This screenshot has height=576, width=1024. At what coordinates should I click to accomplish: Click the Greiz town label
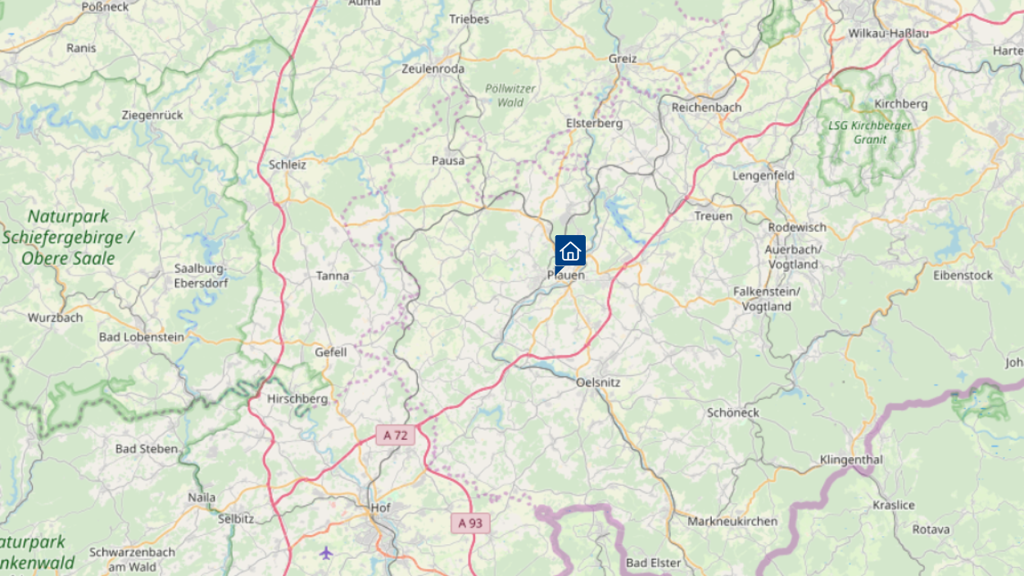622,59
